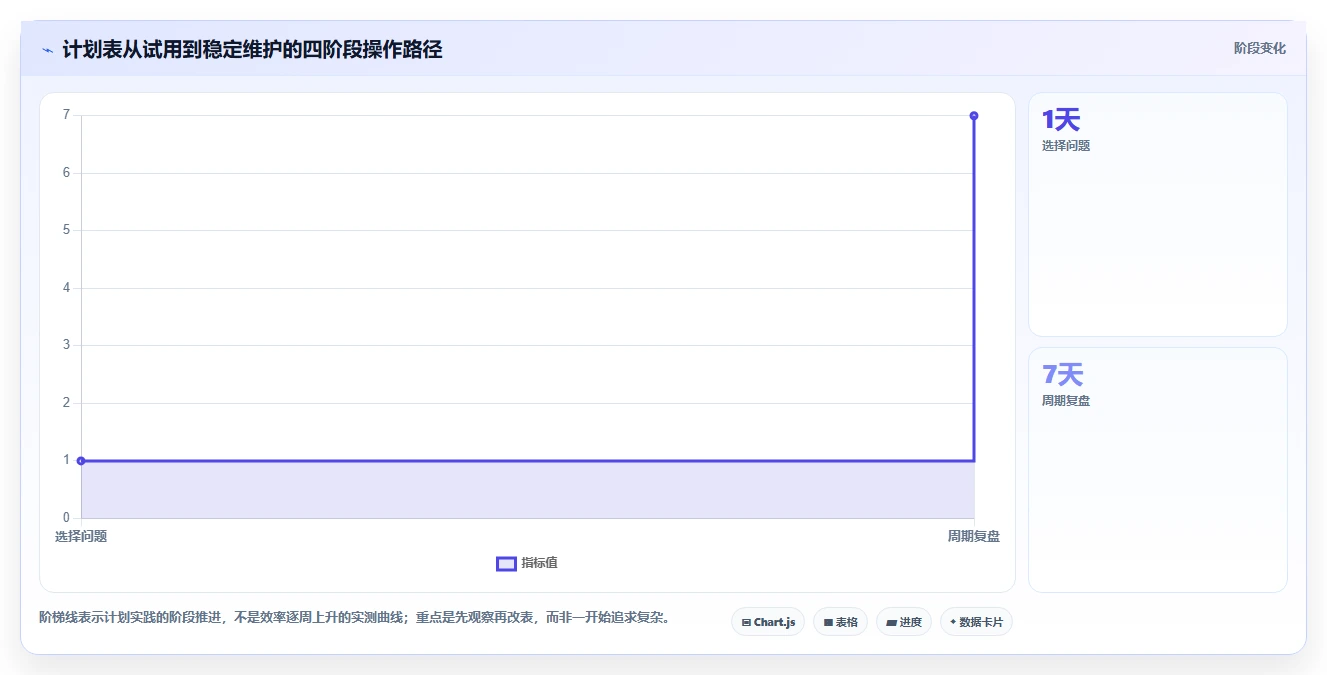Select the 表格 tag chip
1327x675 pixels.
pyautogui.click(x=840, y=622)
